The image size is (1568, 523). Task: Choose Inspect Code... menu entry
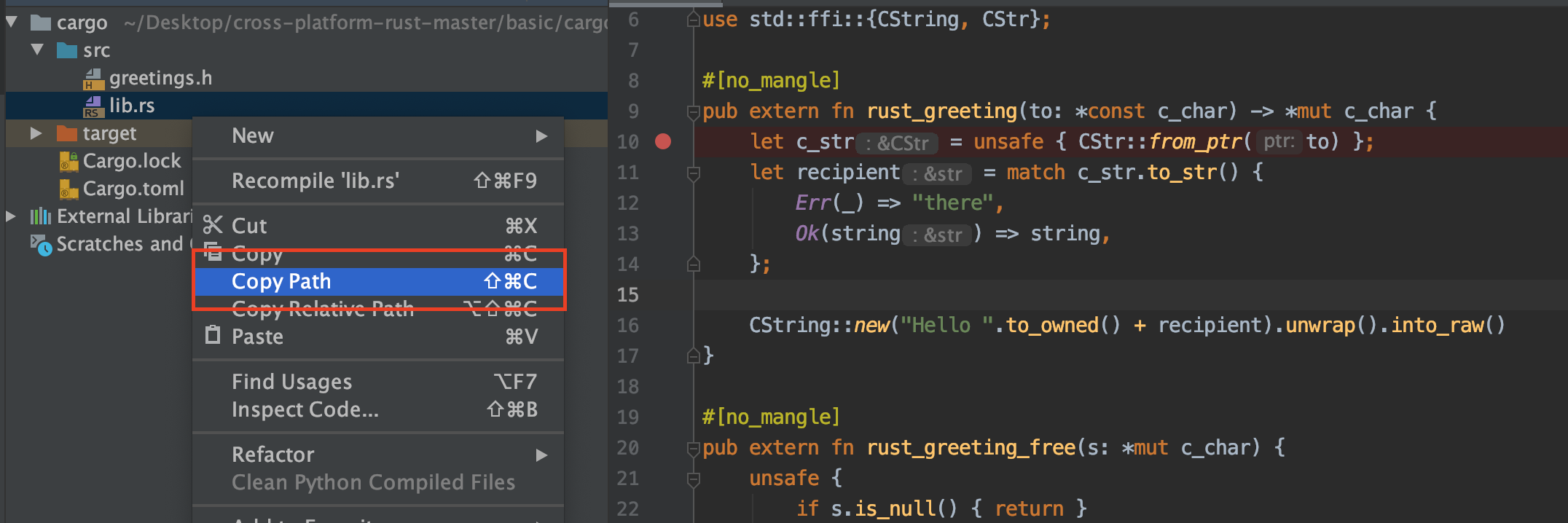[378, 409]
